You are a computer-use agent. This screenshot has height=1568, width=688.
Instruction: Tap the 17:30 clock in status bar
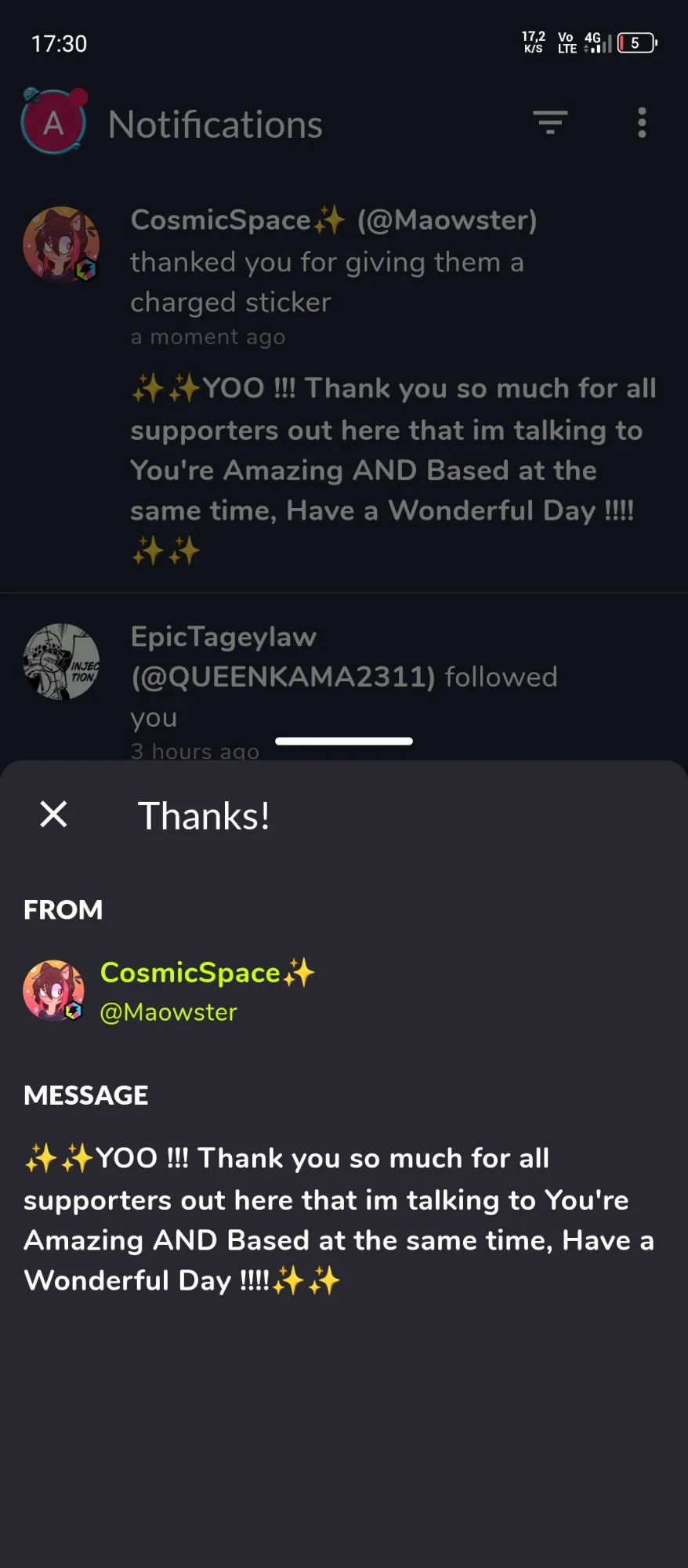59,43
